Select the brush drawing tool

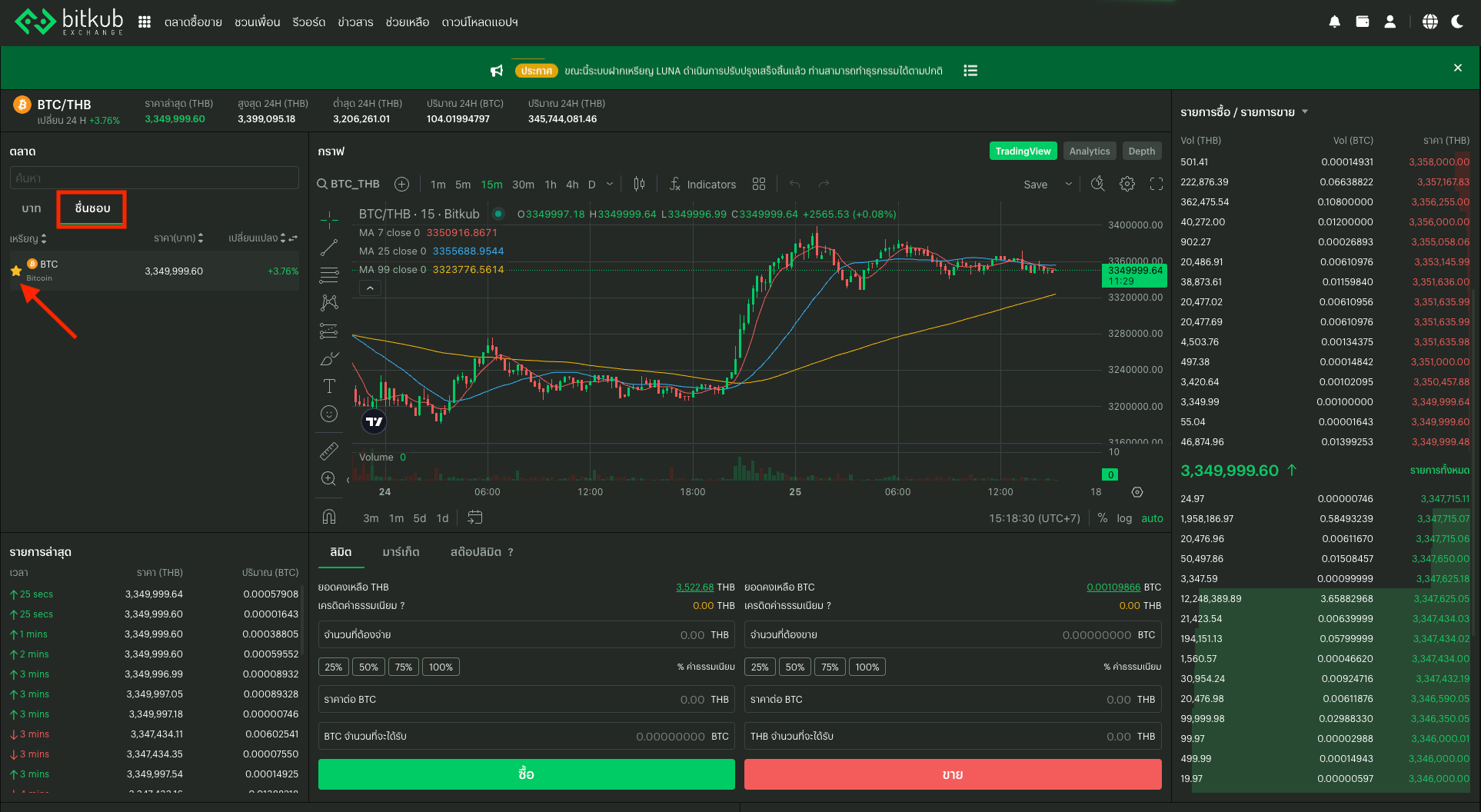[x=329, y=358]
